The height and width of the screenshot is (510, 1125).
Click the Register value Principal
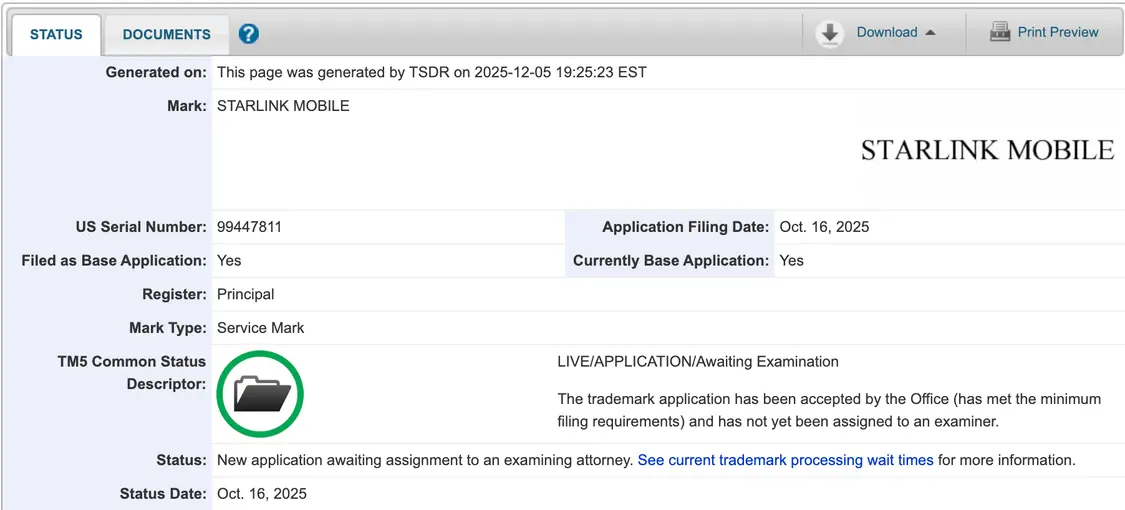click(x=245, y=294)
